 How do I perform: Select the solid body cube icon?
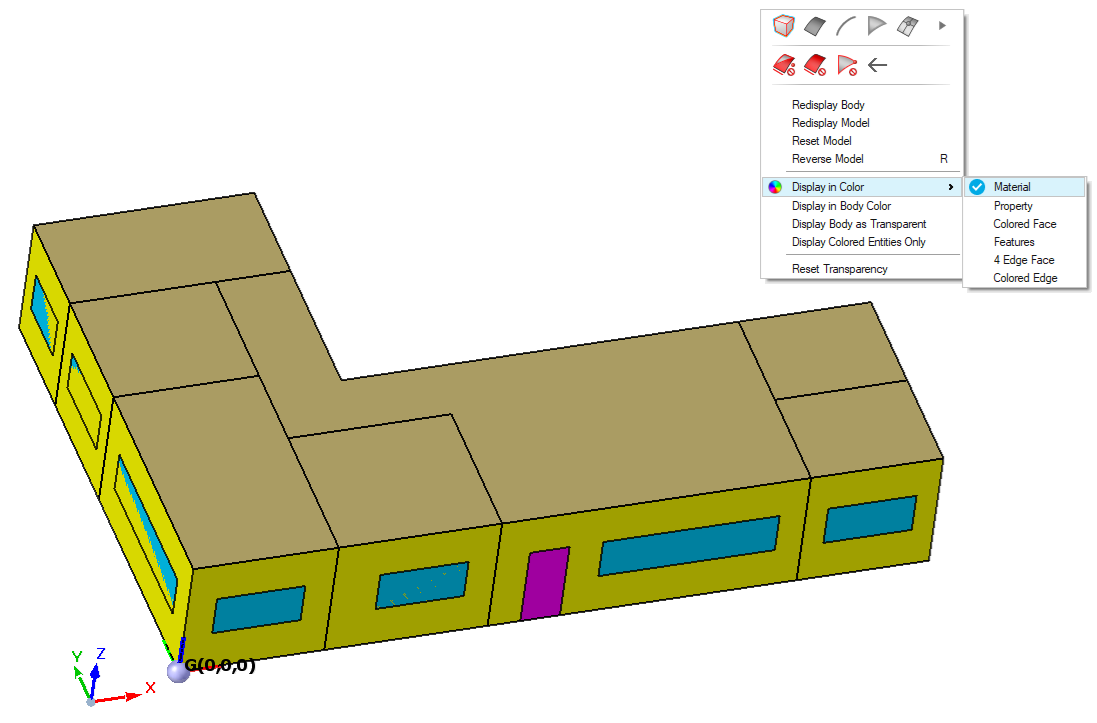point(783,26)
